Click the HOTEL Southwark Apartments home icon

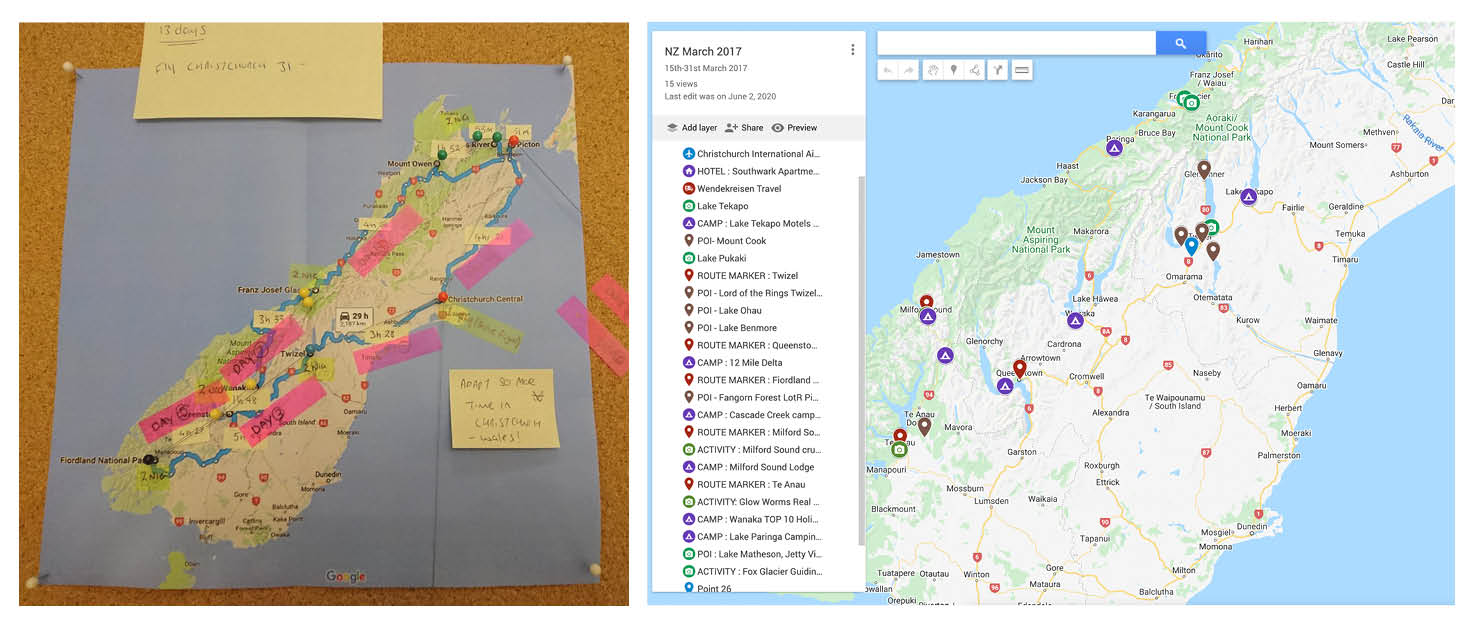coord(689,171)
